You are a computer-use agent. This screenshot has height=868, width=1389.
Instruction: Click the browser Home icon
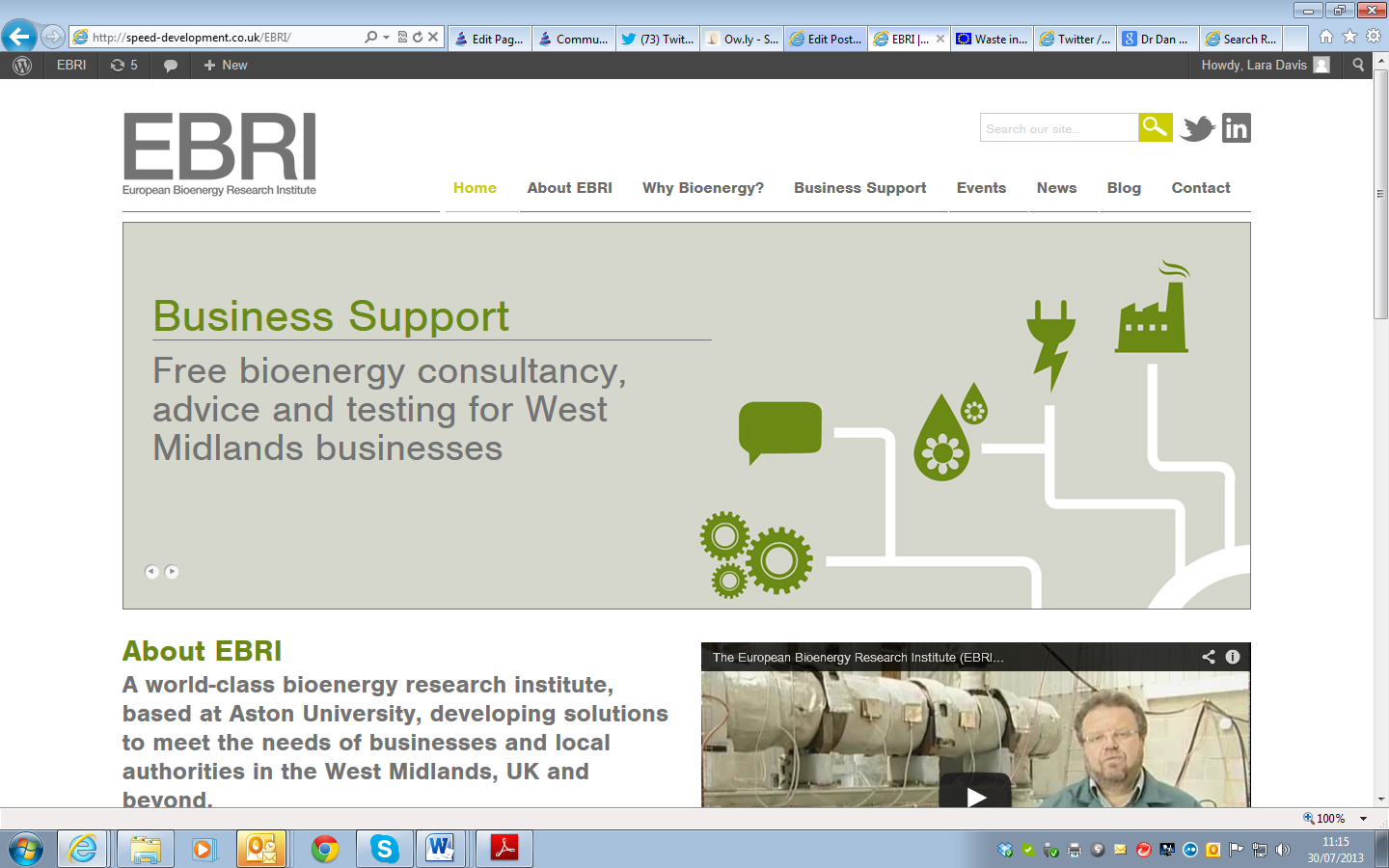1326,37
